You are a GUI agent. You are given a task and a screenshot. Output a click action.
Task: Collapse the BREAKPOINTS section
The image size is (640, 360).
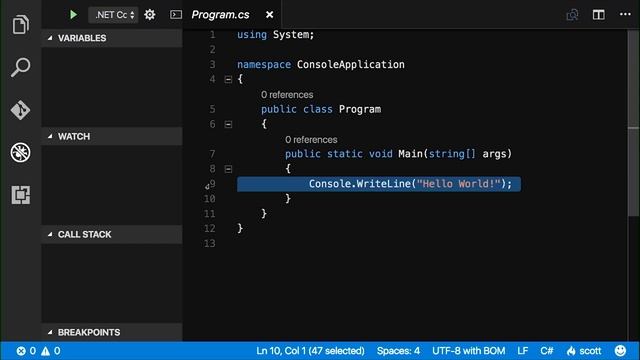point(112,332)
